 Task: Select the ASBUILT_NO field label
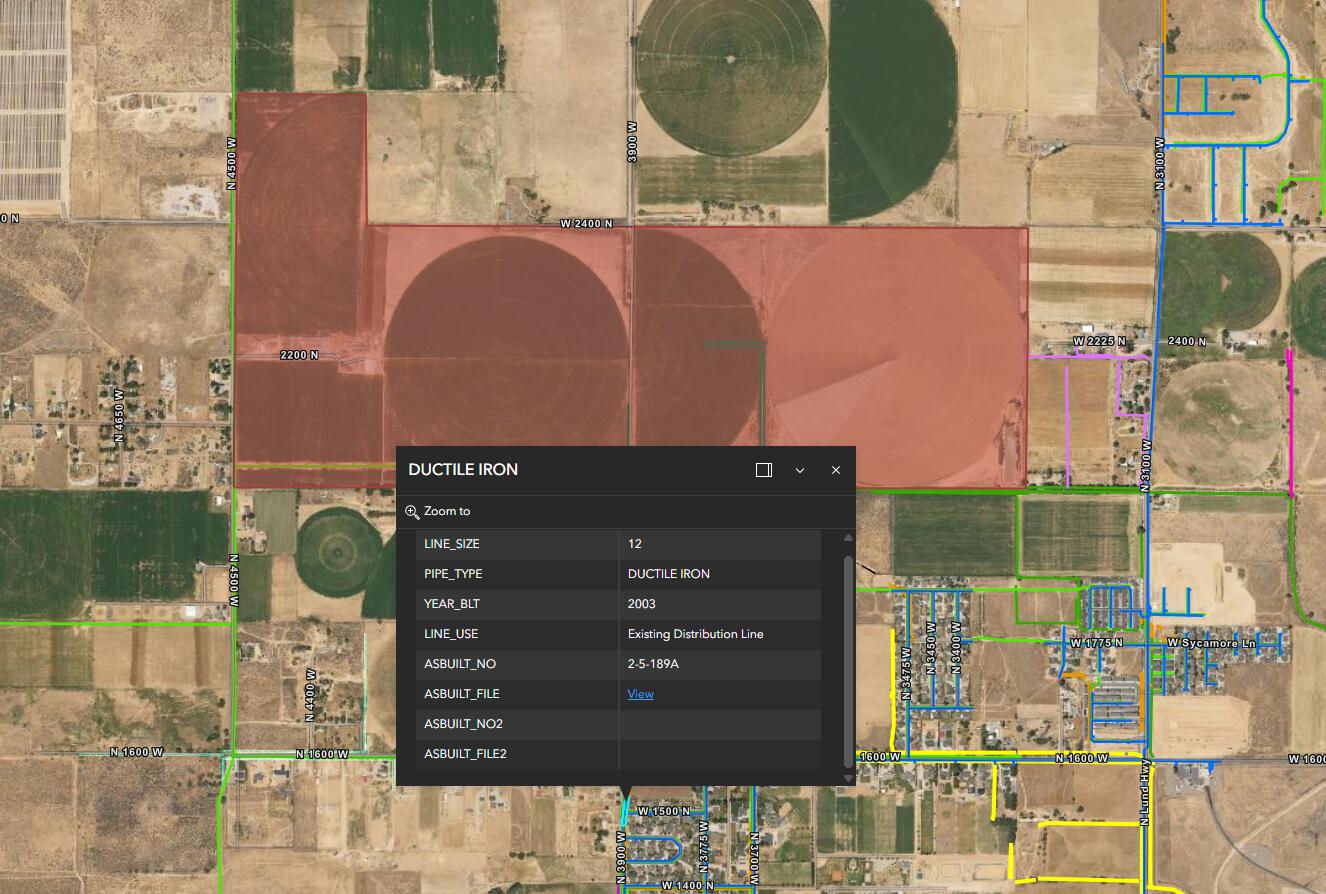coord(460,664)
